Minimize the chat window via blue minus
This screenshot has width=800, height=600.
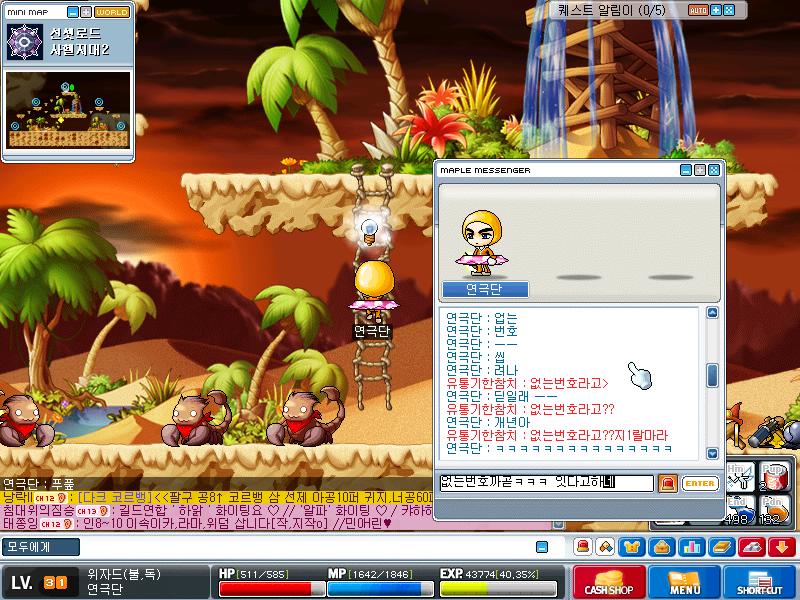point(542,547)
